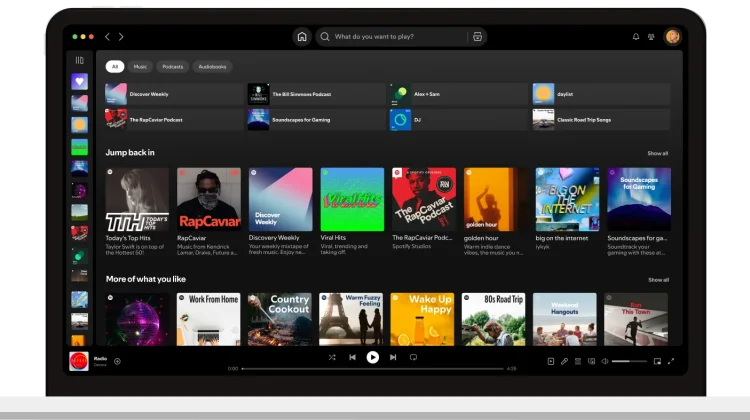The width and height of the screenshot is (750, 420).
Task: Open the RapCaviar playlist card
Action: point(209,211)
